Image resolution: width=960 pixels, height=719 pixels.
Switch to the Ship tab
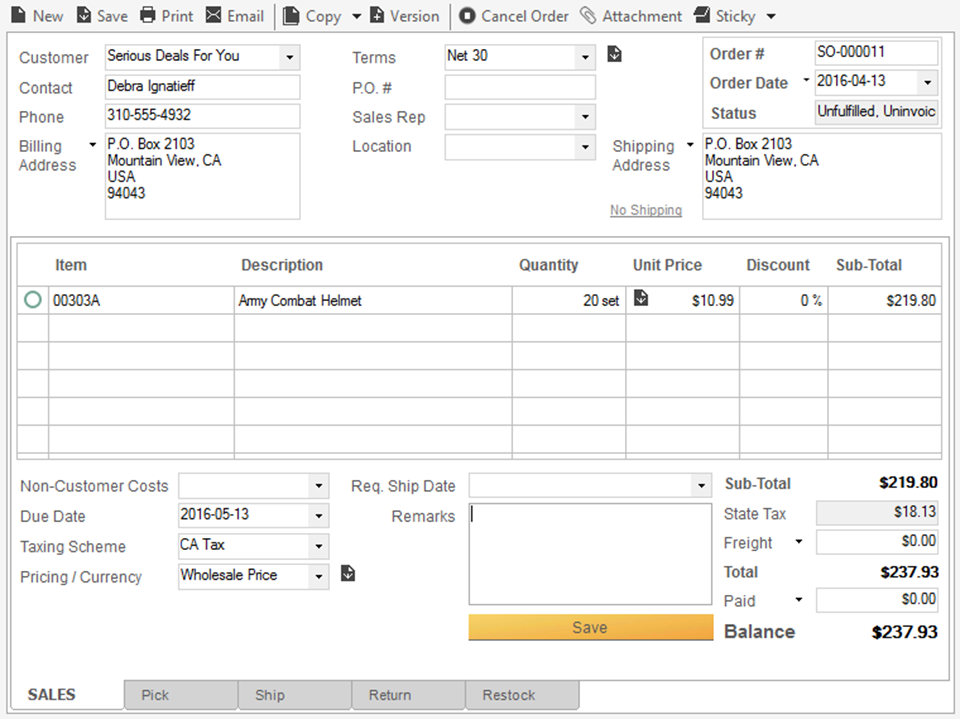click(294, 695)
